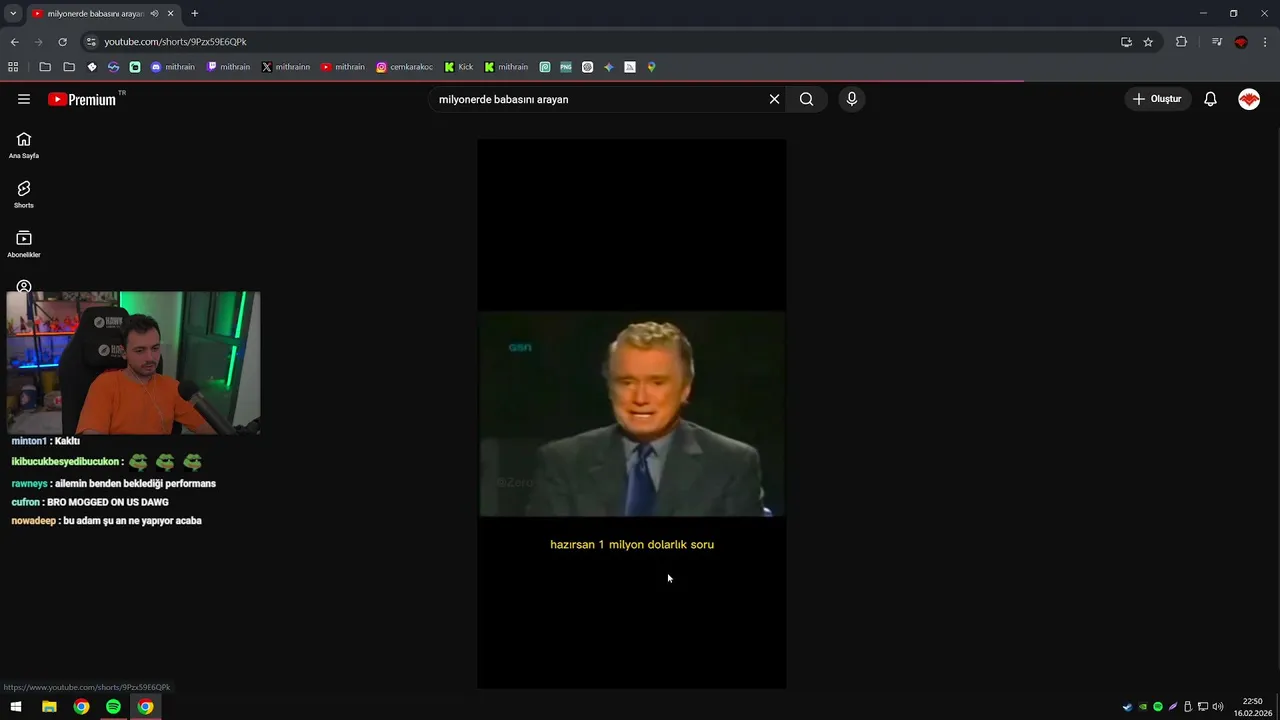Open the Windows Start button

tap(16, 707)
